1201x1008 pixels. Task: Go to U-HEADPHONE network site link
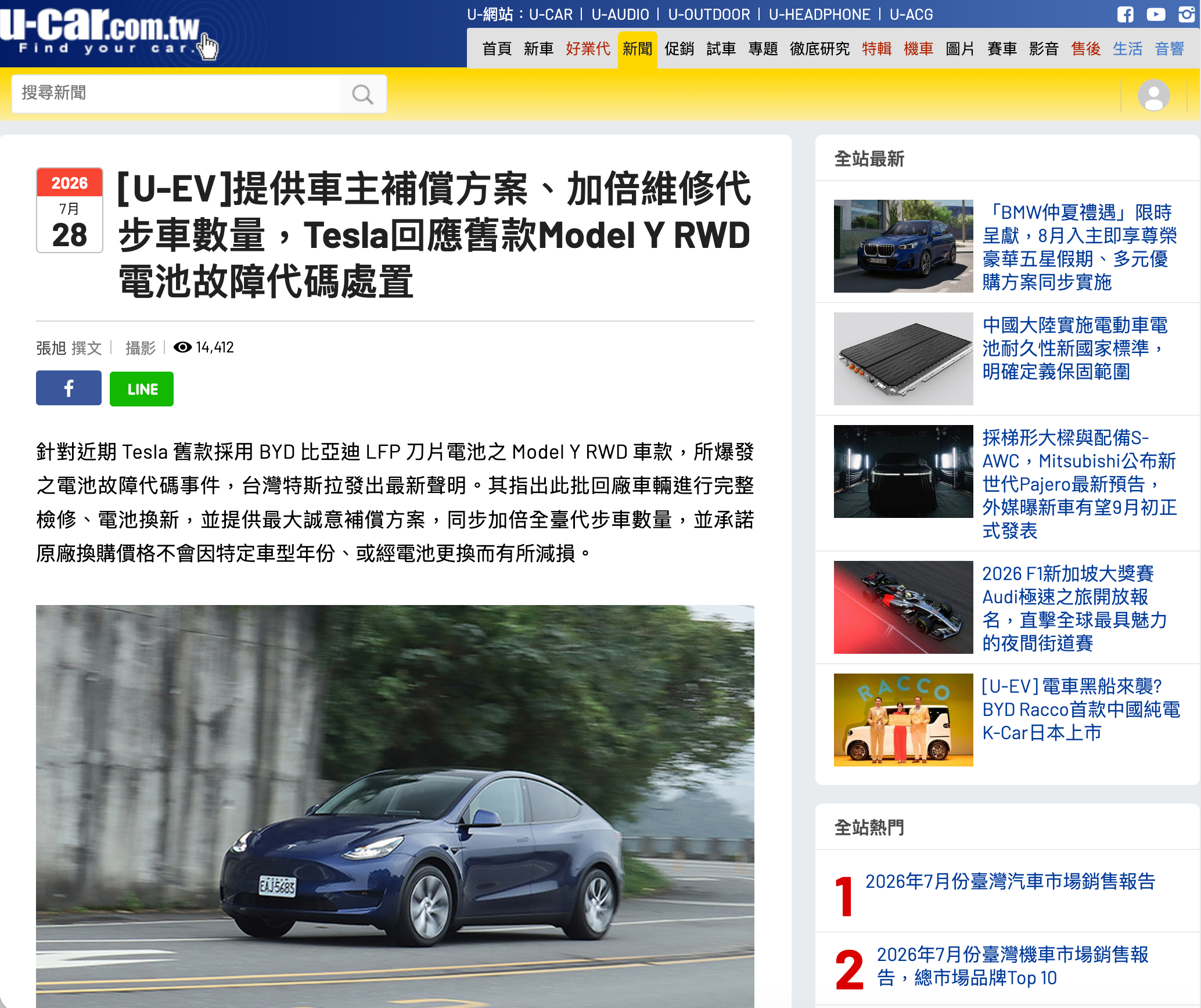click(x=819, y=15)
